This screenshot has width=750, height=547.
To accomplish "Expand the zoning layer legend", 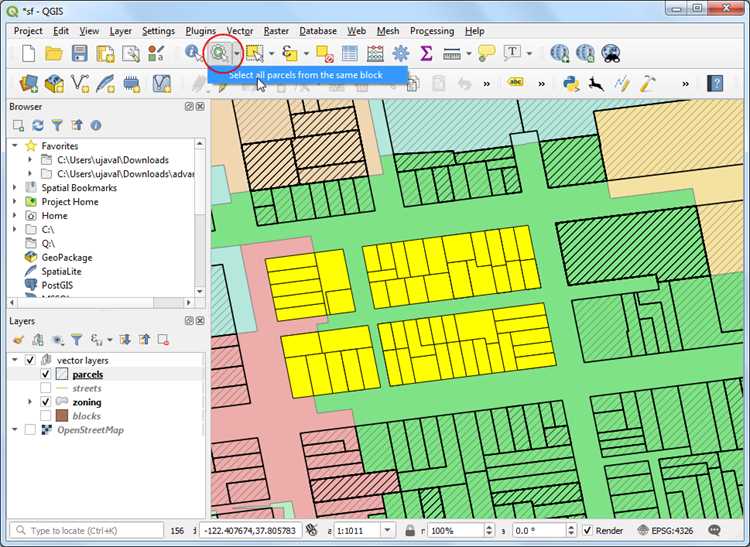I will [30, 402].
